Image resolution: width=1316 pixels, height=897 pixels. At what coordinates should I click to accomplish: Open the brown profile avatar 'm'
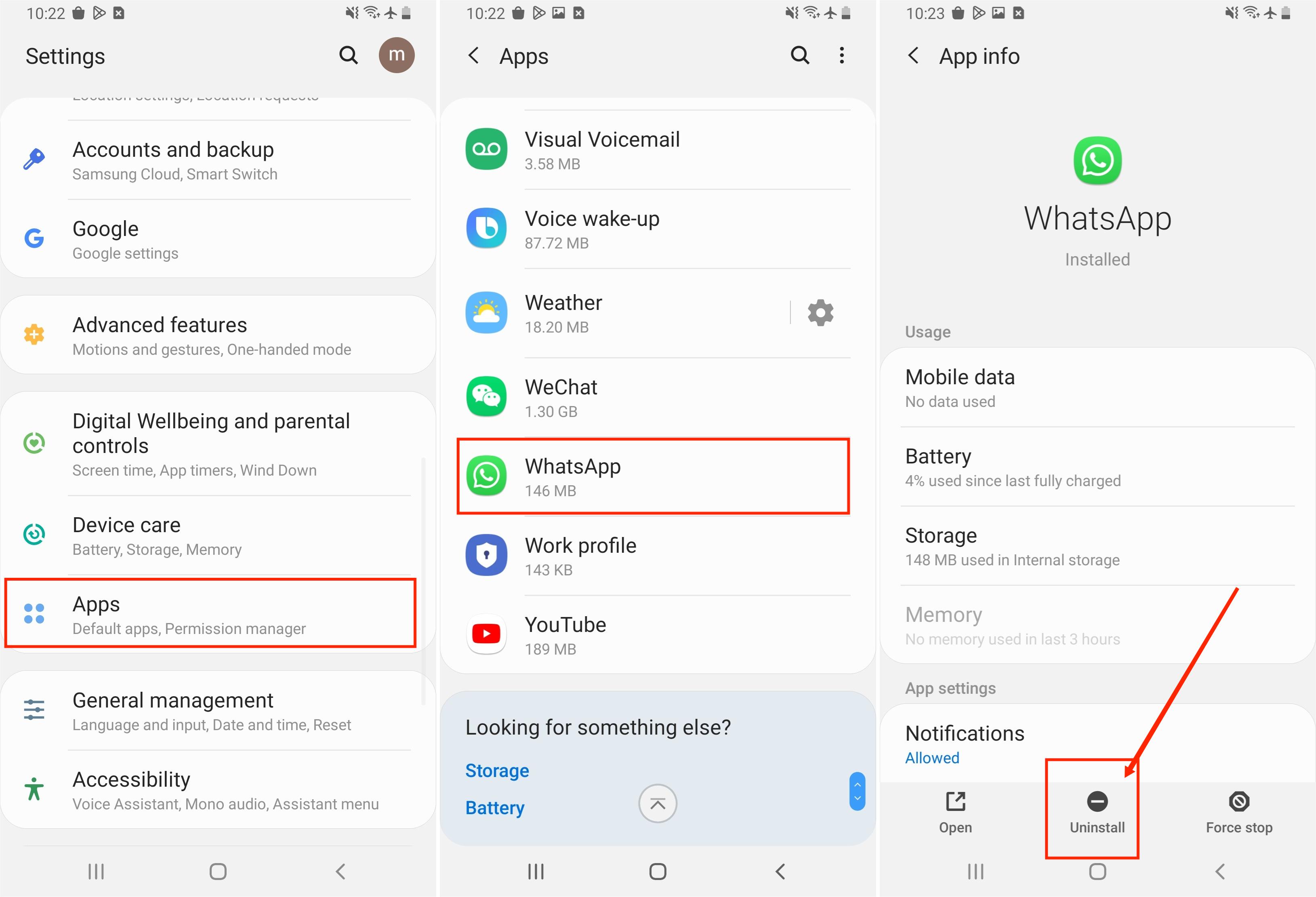pos(396,55)
